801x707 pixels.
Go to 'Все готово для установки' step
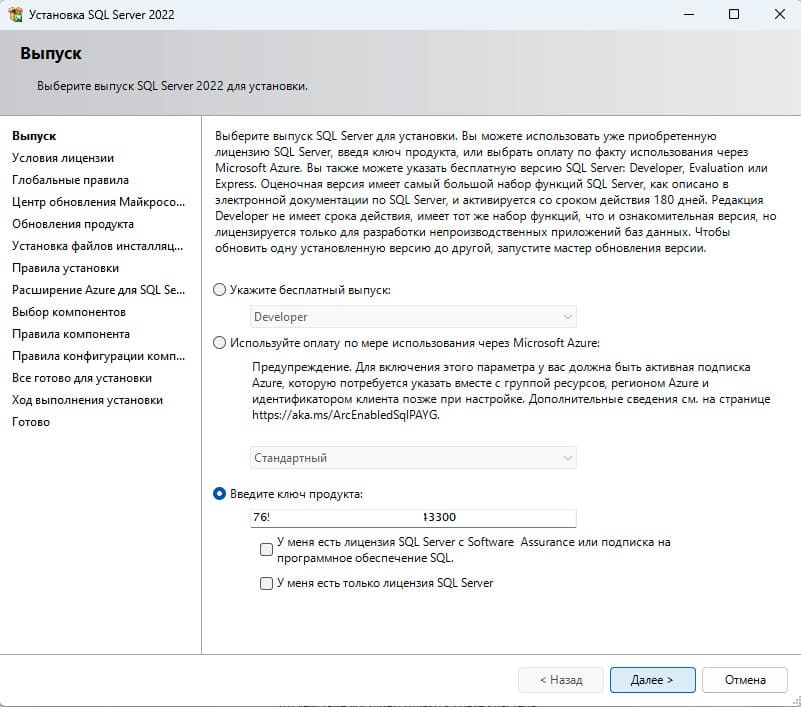[82, 378]
